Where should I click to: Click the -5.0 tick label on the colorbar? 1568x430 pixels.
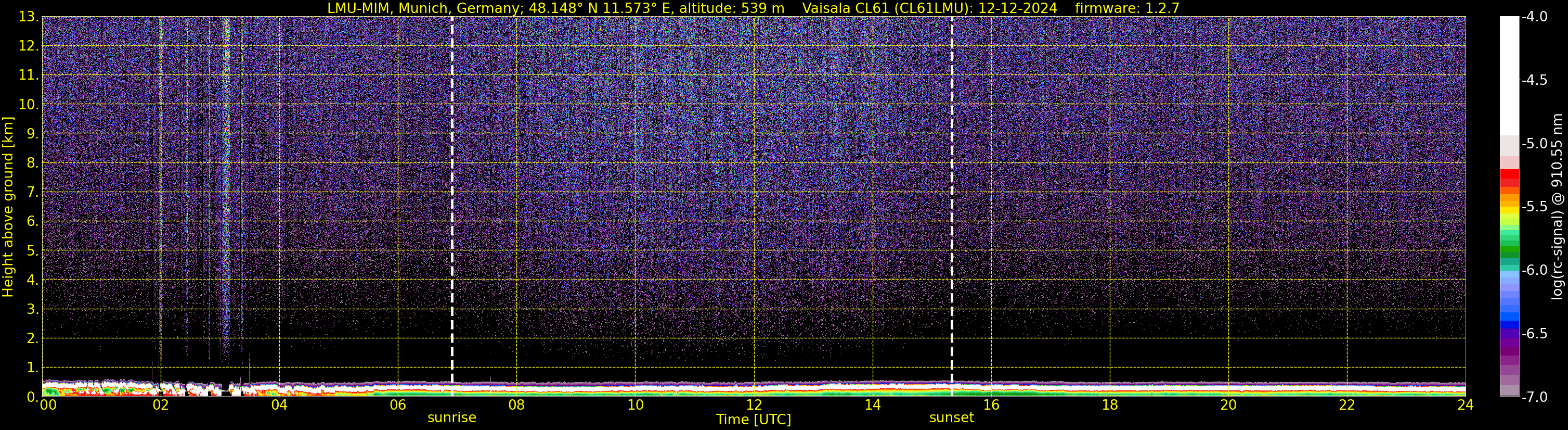(x=1534, y=144)
